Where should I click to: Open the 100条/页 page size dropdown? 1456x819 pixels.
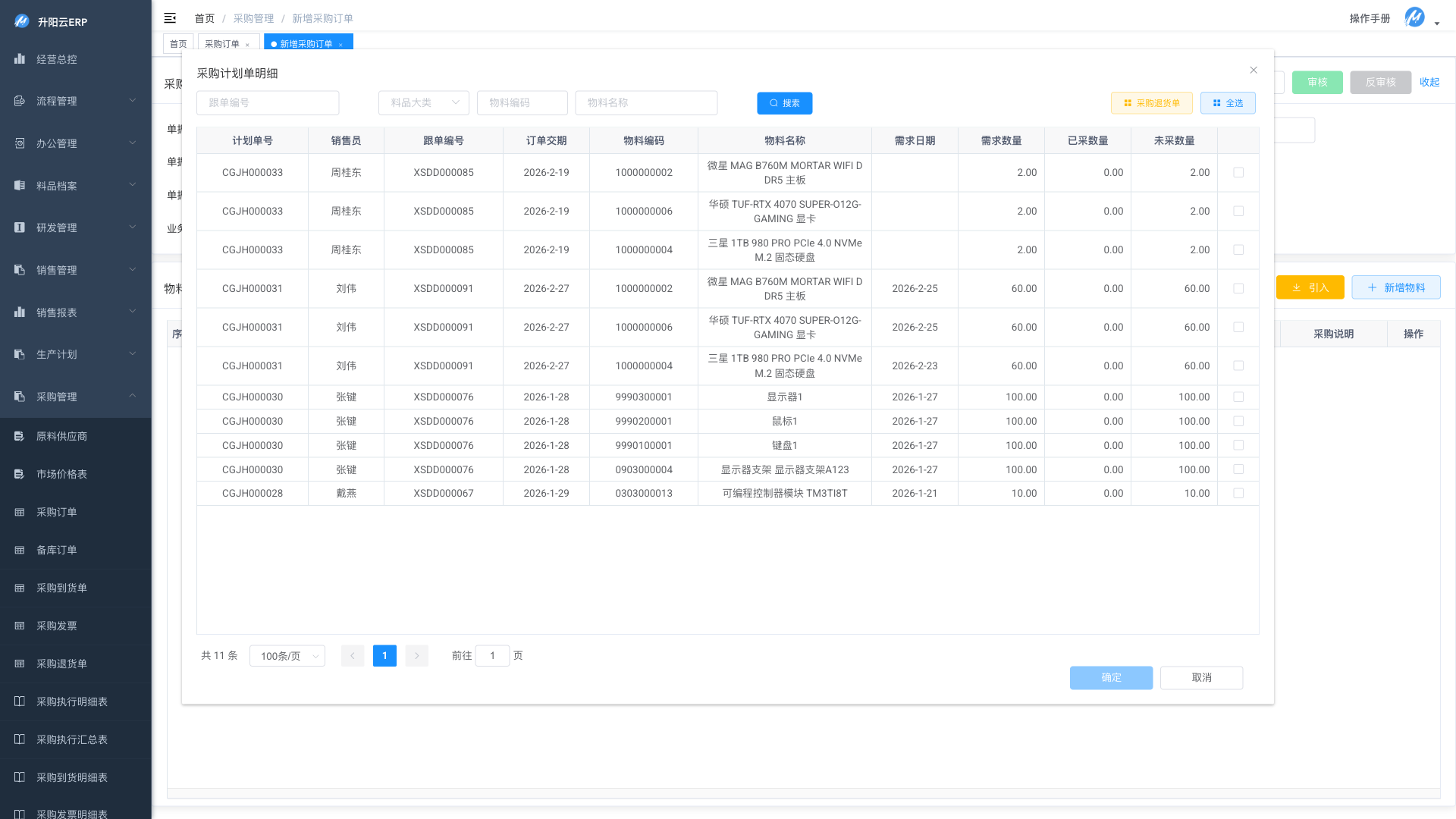(287, 656)
